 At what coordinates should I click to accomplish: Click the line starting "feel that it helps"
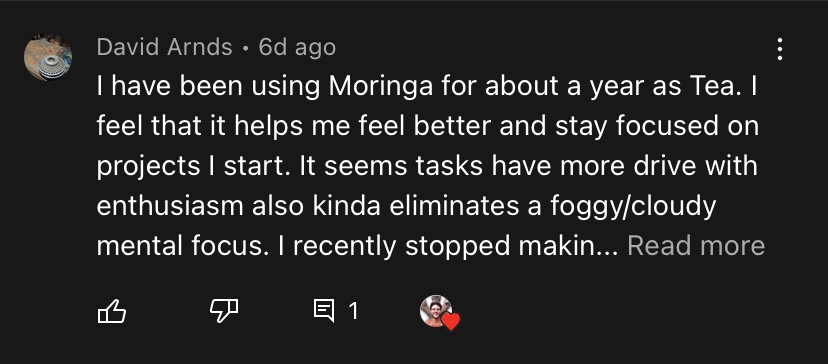[x=428, y=126]
